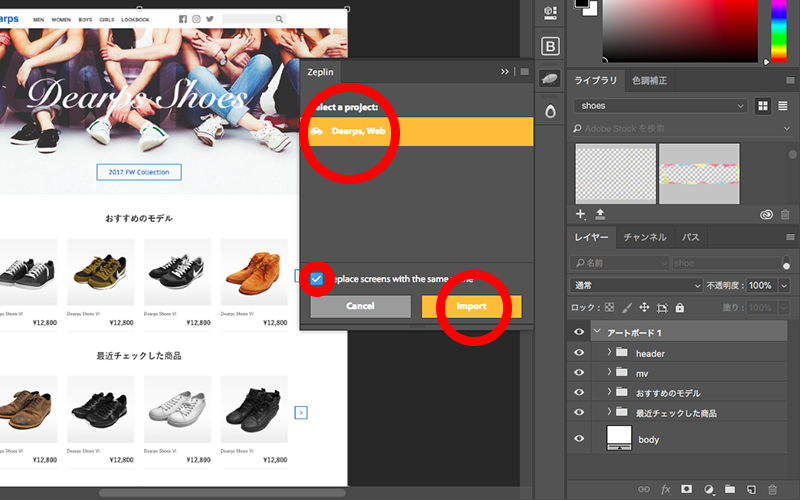Image resolution: width=800 pixels, height=500 pixels.
Task: Switch to the チャンネル tab
Action: [644, 238]
